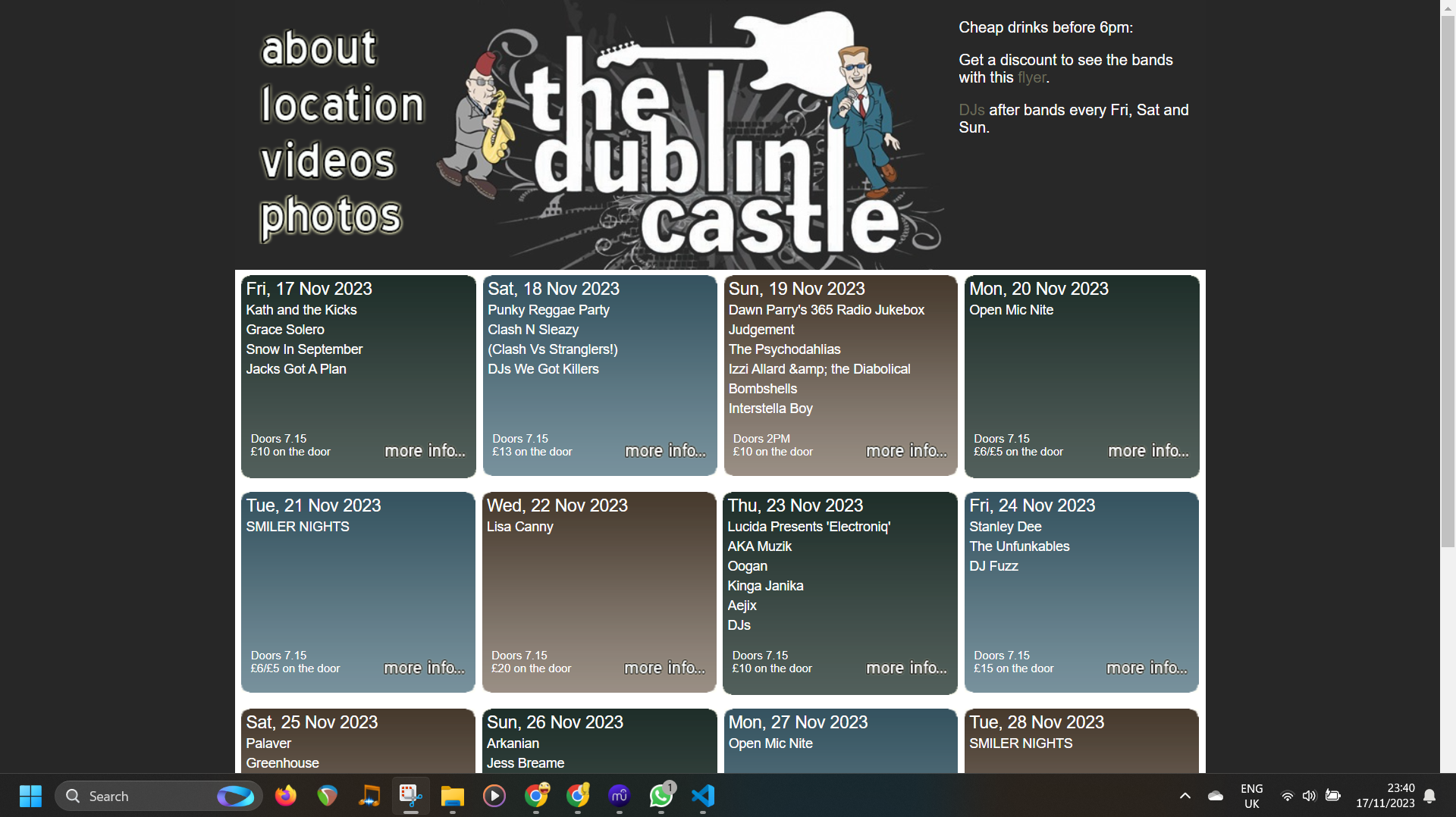
Task: Open the ENG UK language switcher
Action: (1251, 796)
